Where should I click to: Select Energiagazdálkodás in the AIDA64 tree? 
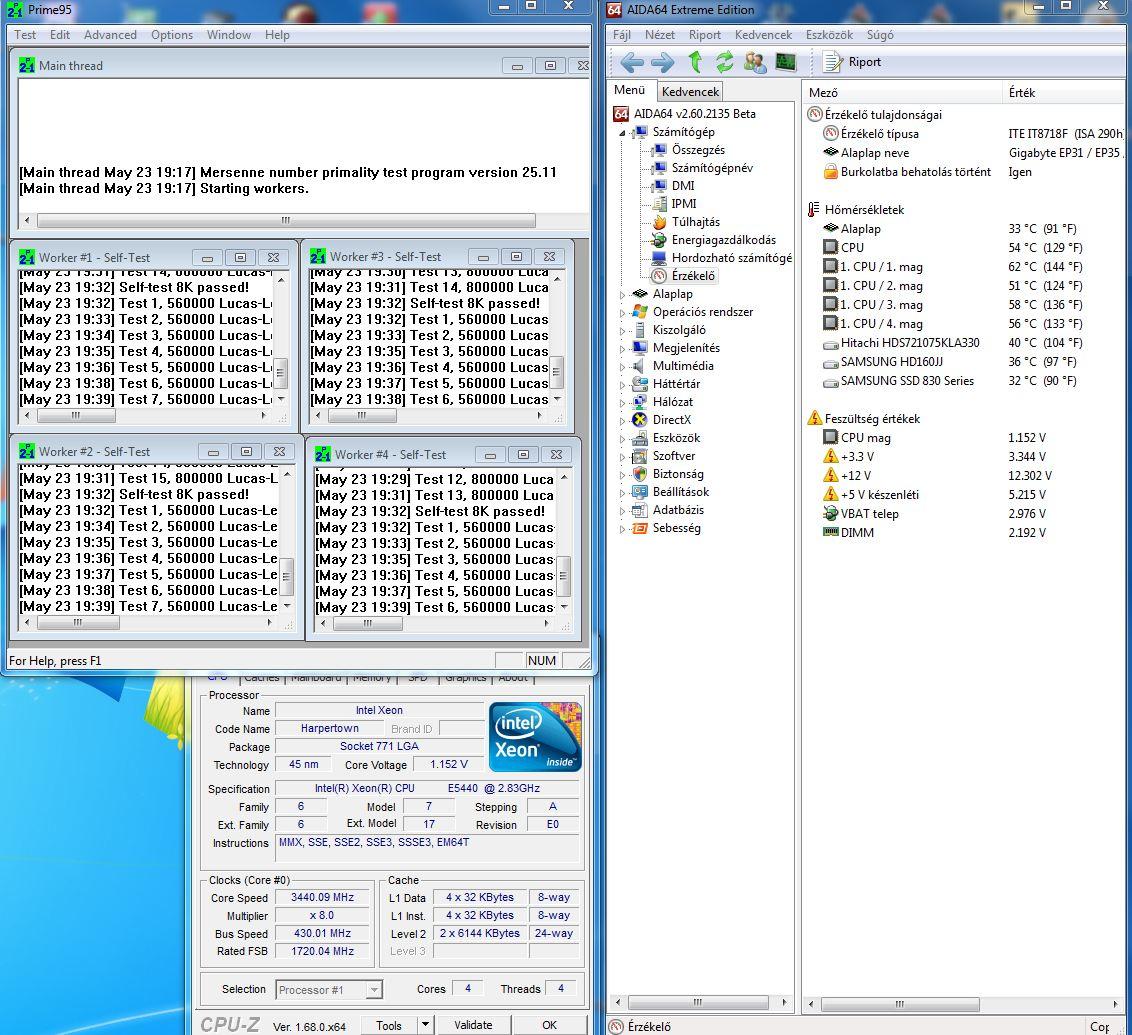[723, 240]
